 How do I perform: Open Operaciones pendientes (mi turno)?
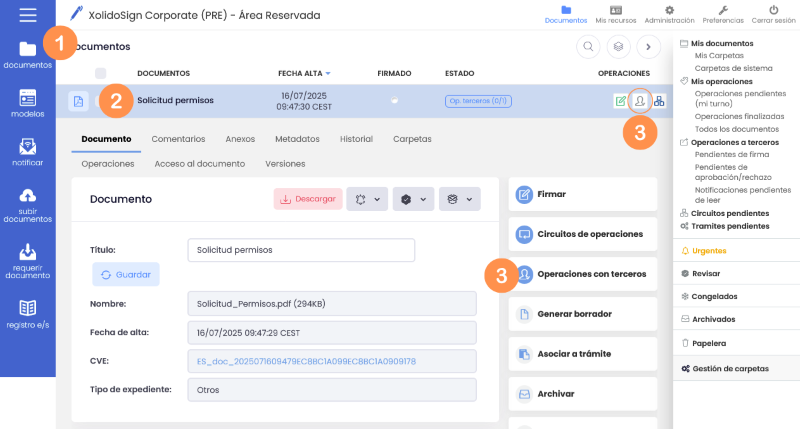pyautogui.click(x=740, y=98)
